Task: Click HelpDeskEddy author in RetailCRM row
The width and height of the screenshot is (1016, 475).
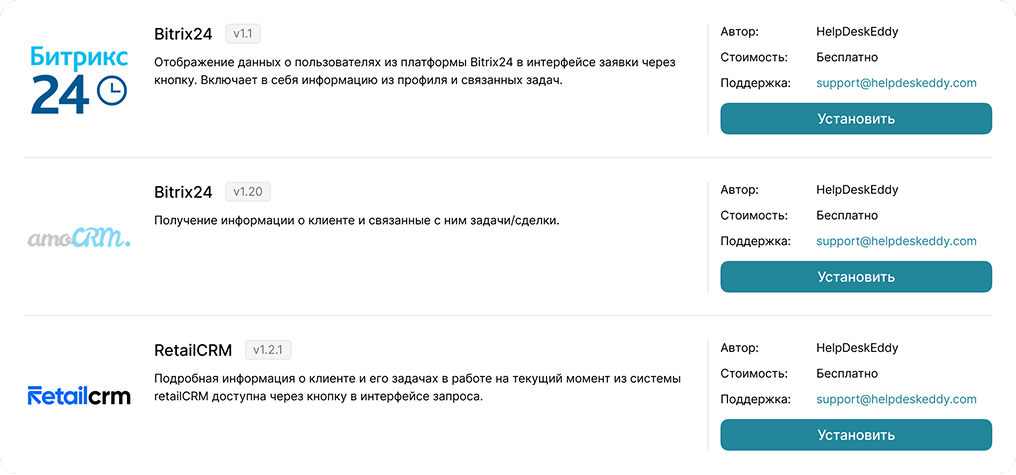Action: pos(857,348)
